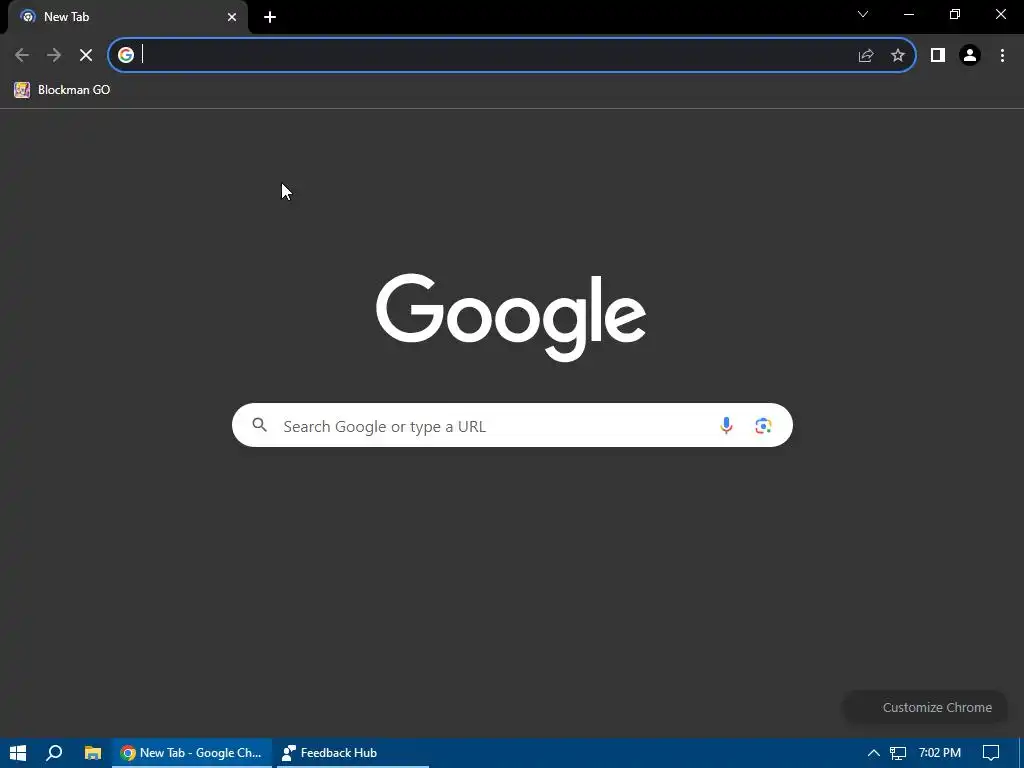The width and height of the screenshot is (1024, 768).
Task: Open the side panel icon
Action: point(938,56)
